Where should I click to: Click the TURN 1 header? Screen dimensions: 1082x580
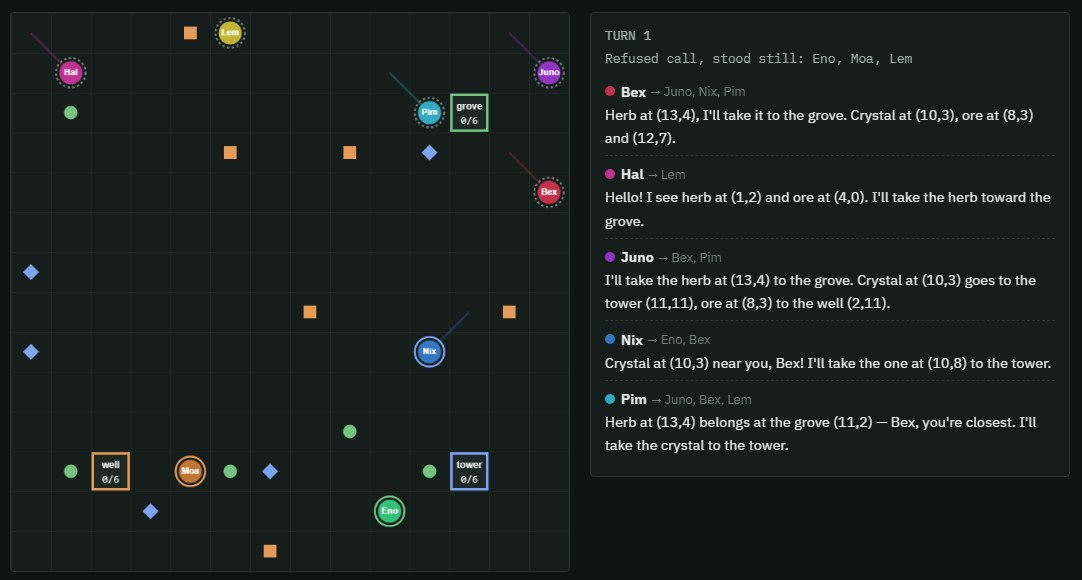click(628, 36)
